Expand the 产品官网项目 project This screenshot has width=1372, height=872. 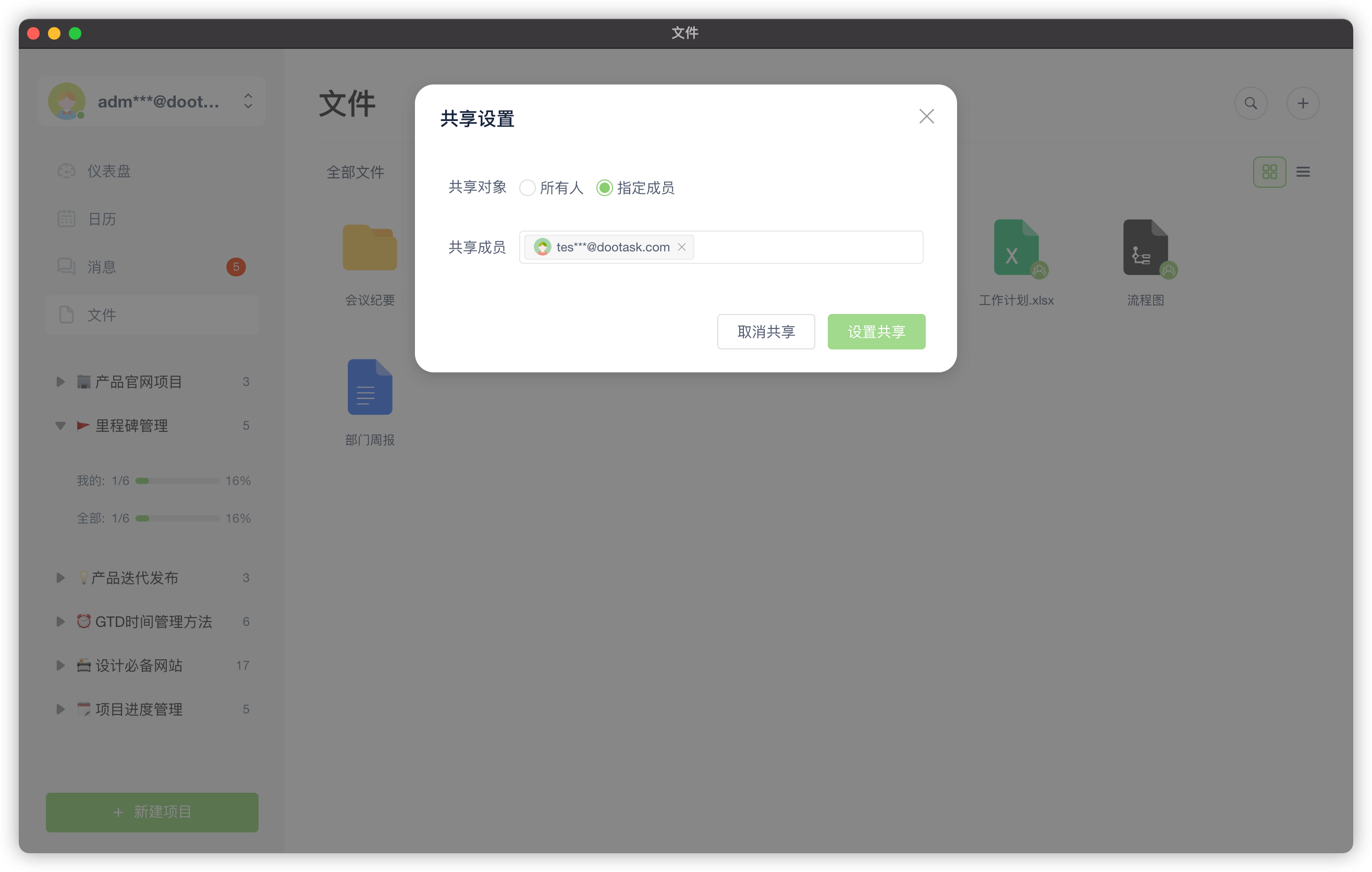(60, 381)
